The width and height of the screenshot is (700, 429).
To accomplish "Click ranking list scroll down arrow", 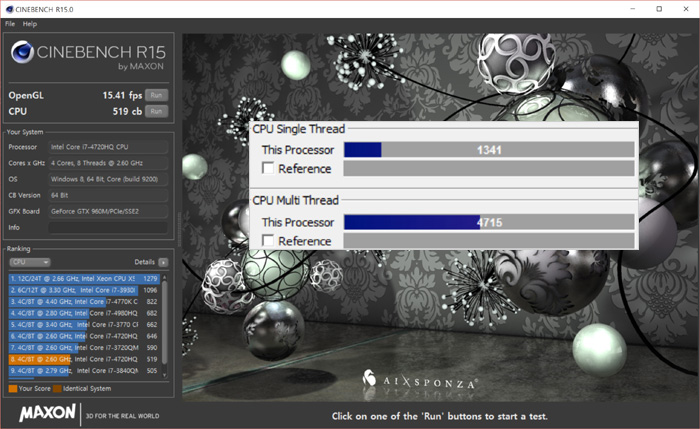I will (164, 375).
